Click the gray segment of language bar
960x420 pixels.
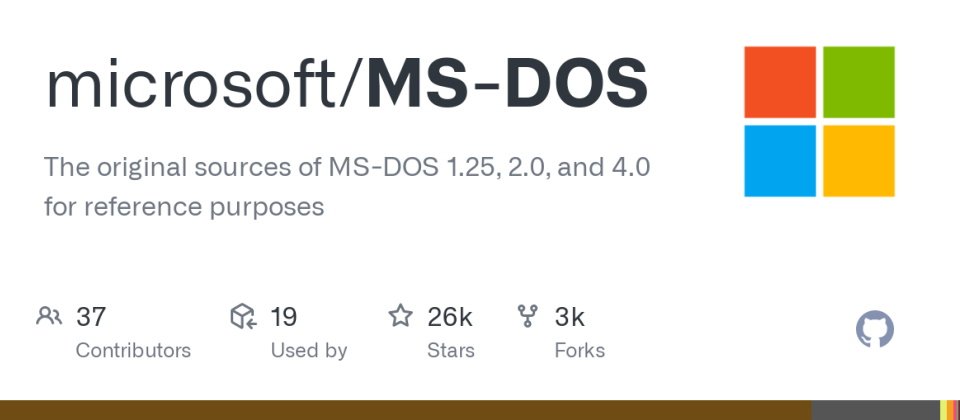pyautogui.click(x=876, y=410)
